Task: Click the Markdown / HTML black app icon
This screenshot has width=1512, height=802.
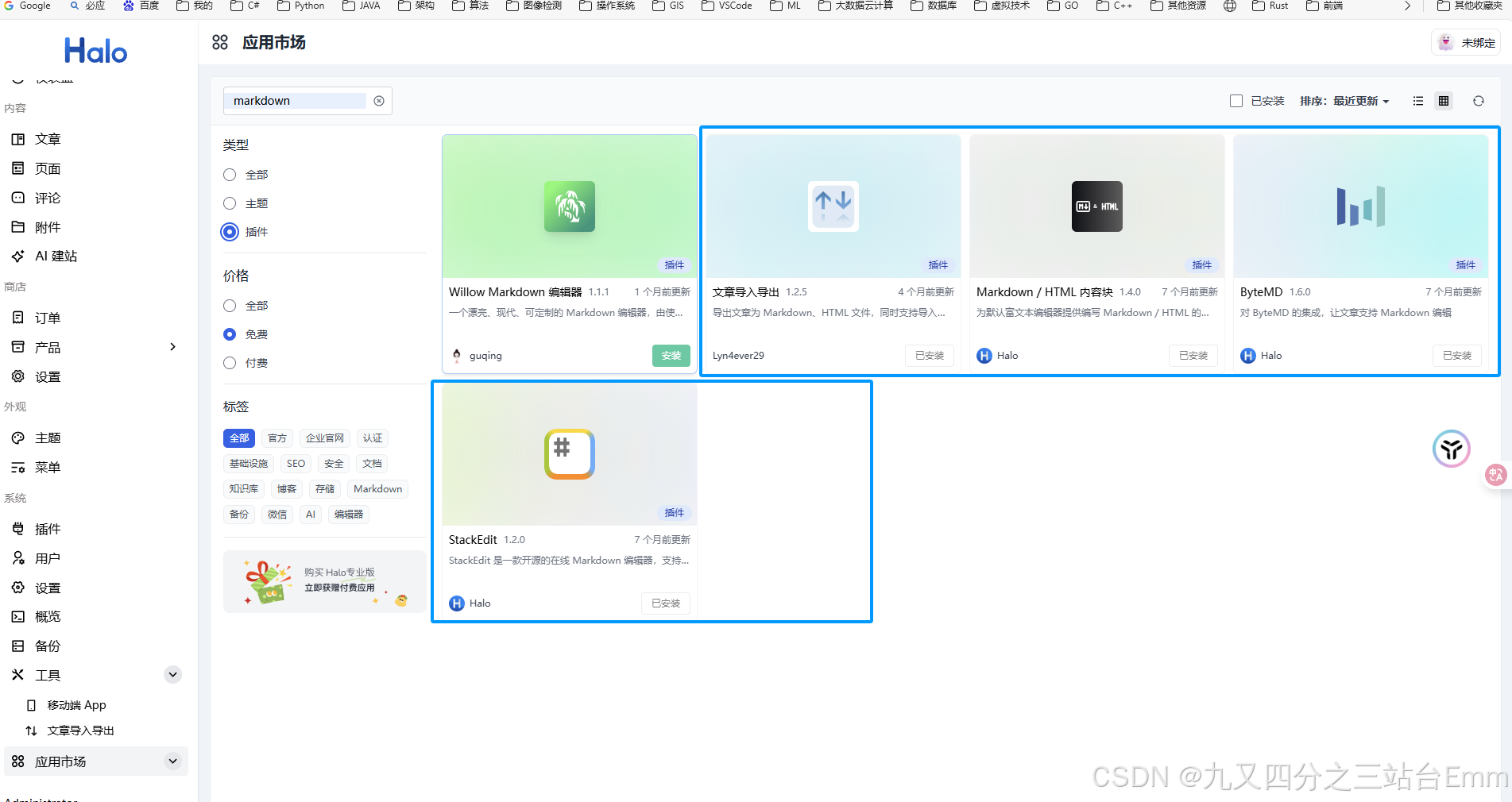Action: tap(1097, 206)
